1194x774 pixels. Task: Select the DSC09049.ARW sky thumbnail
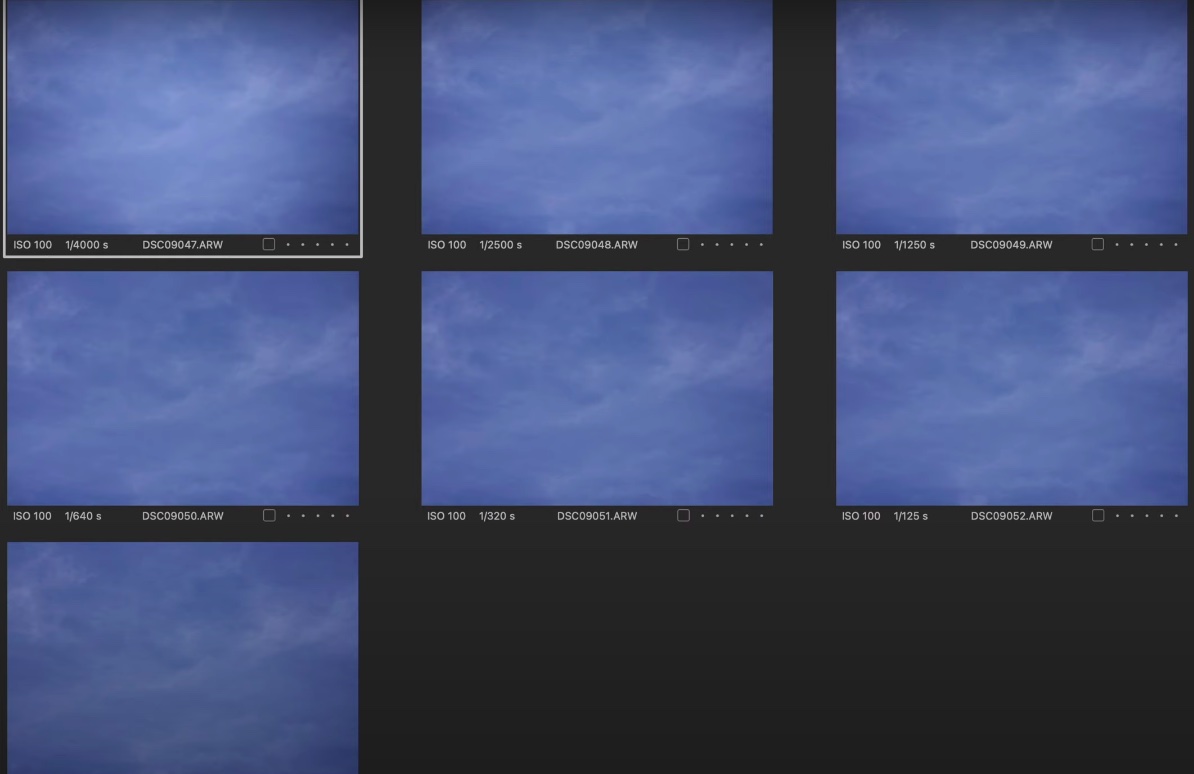pos(1011,117)
